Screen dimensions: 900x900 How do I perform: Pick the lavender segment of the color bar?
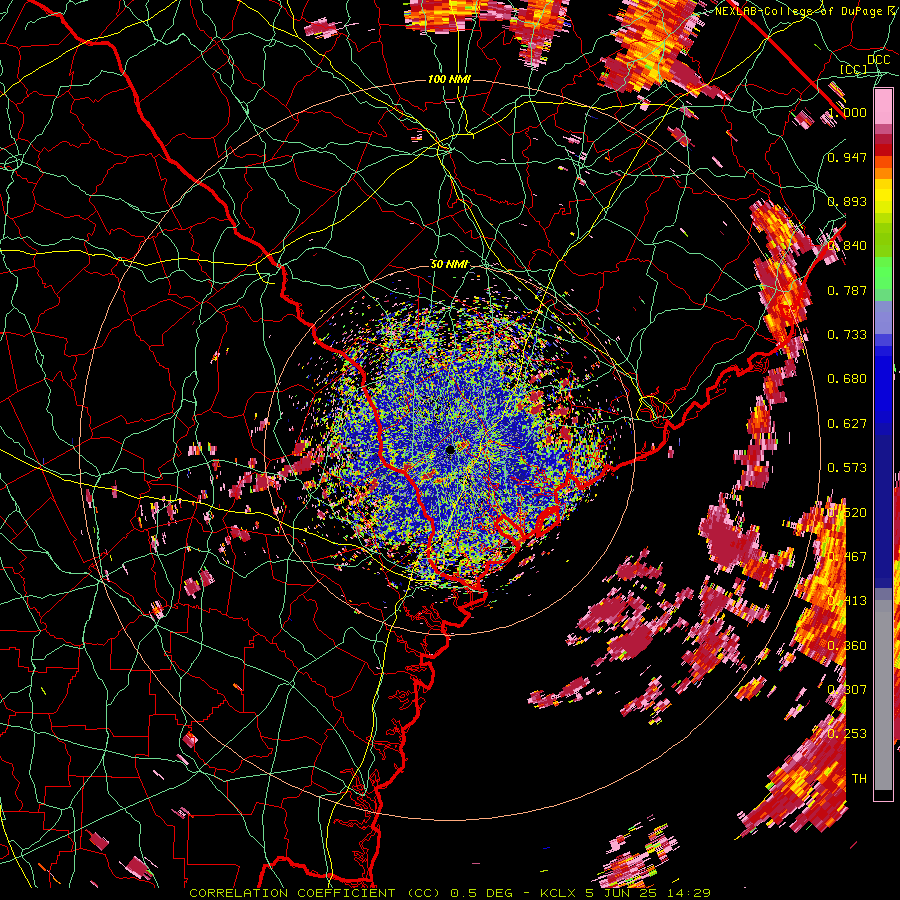[883, 319]
